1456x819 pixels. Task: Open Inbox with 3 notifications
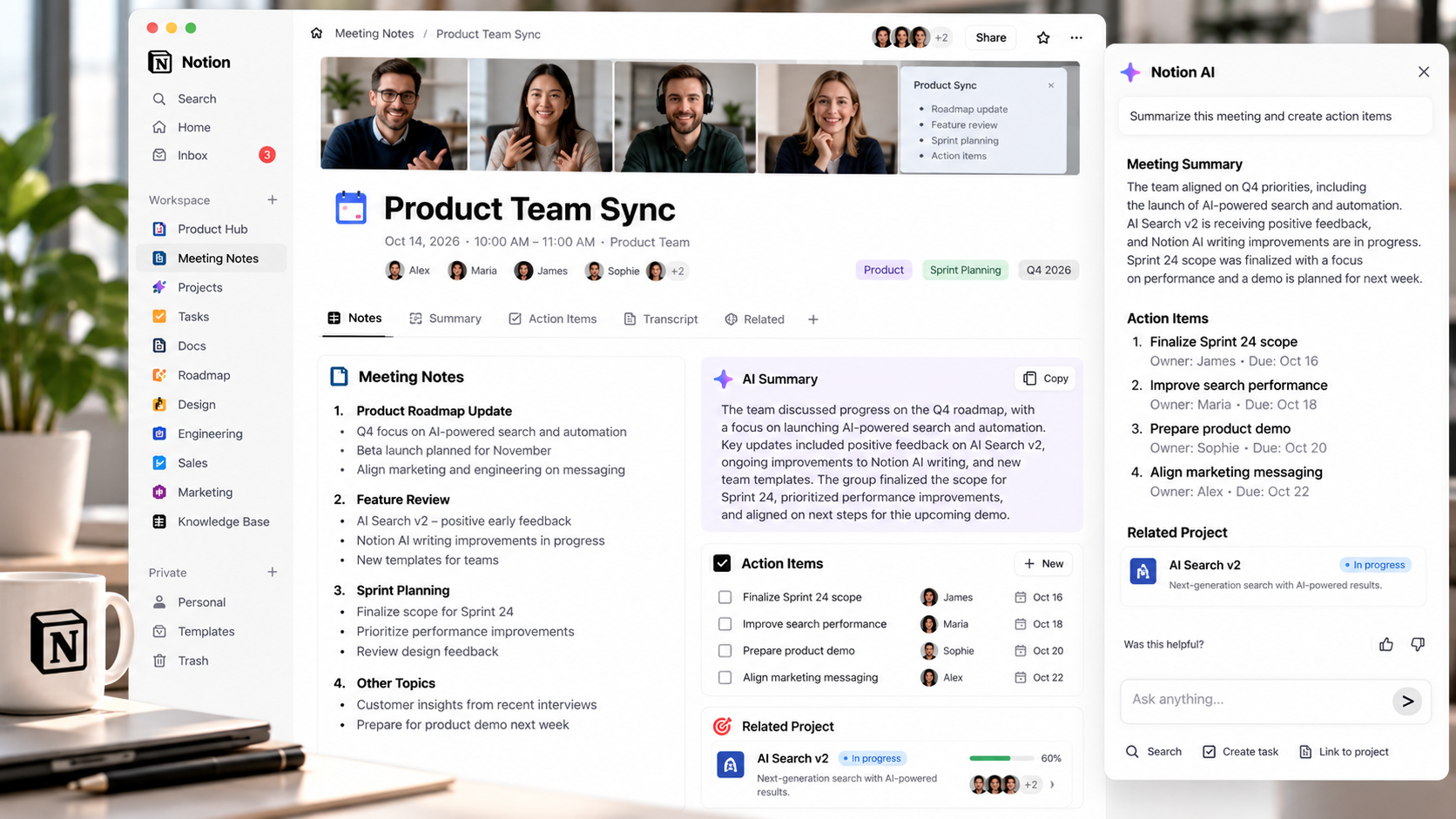pos(213,155)
